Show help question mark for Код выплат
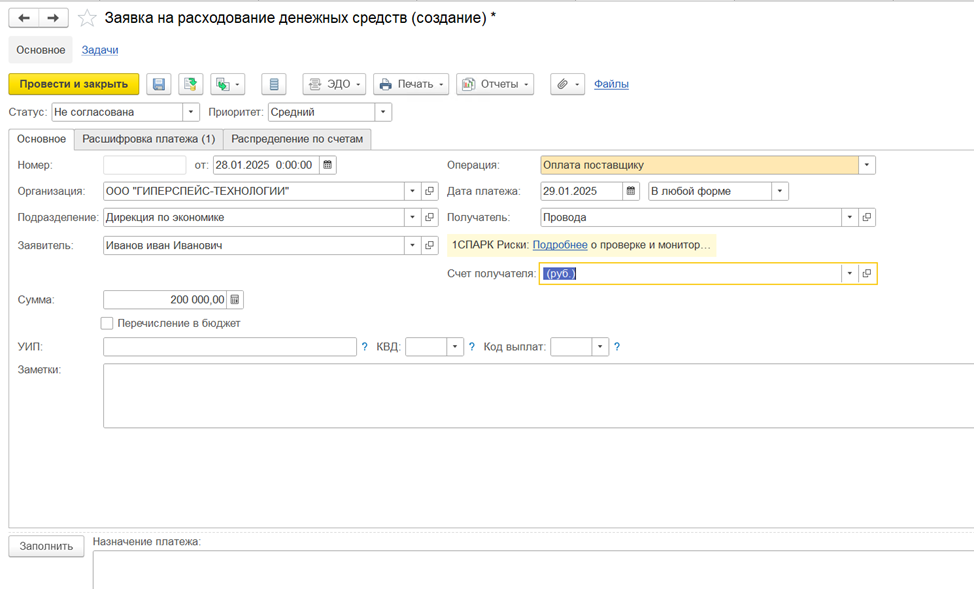974x589 pixels. click(x=617, y=347)
